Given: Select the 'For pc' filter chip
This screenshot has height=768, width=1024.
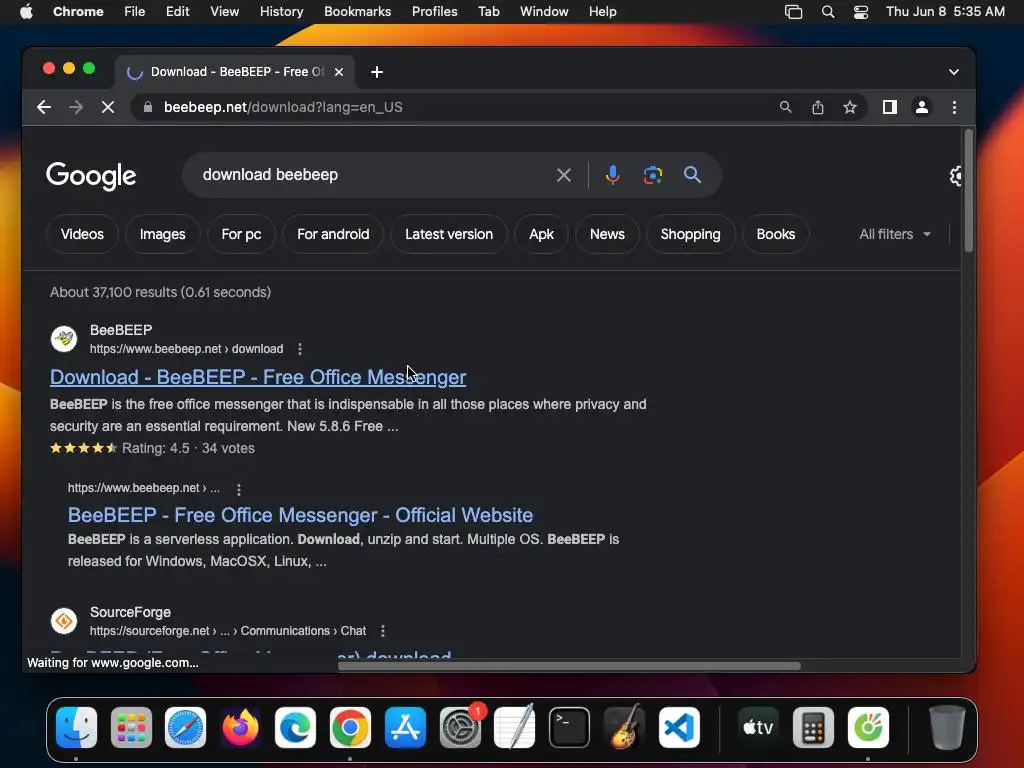Looking at the screenshot, I should click(241, 234).
